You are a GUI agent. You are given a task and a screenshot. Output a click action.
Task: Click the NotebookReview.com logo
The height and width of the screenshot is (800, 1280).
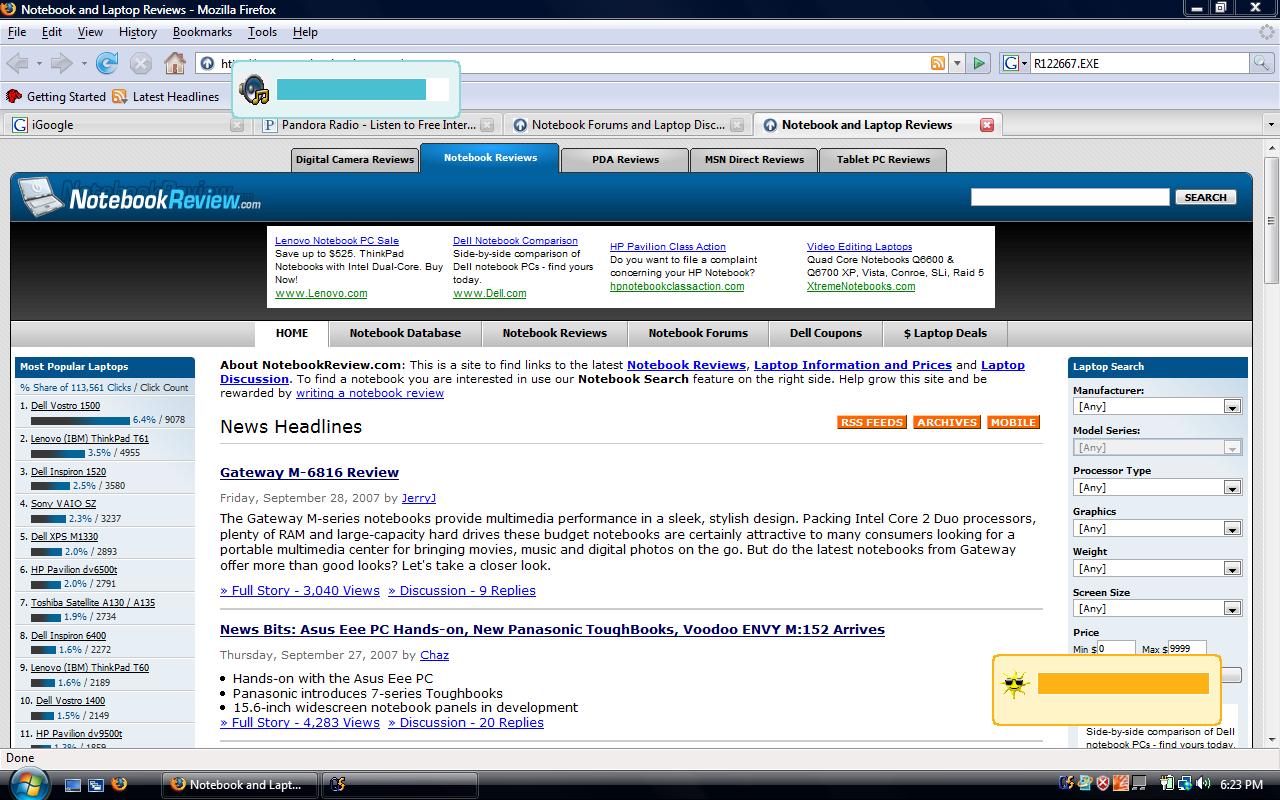click(140, 197)
